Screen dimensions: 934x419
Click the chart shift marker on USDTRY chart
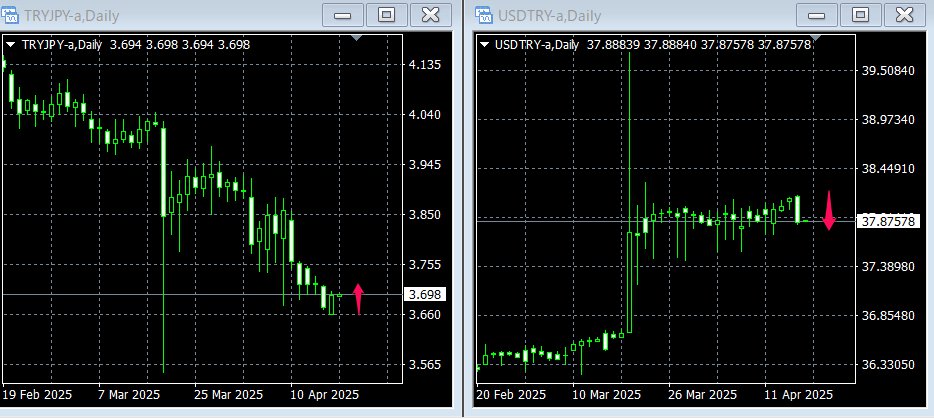pos(816,38)
